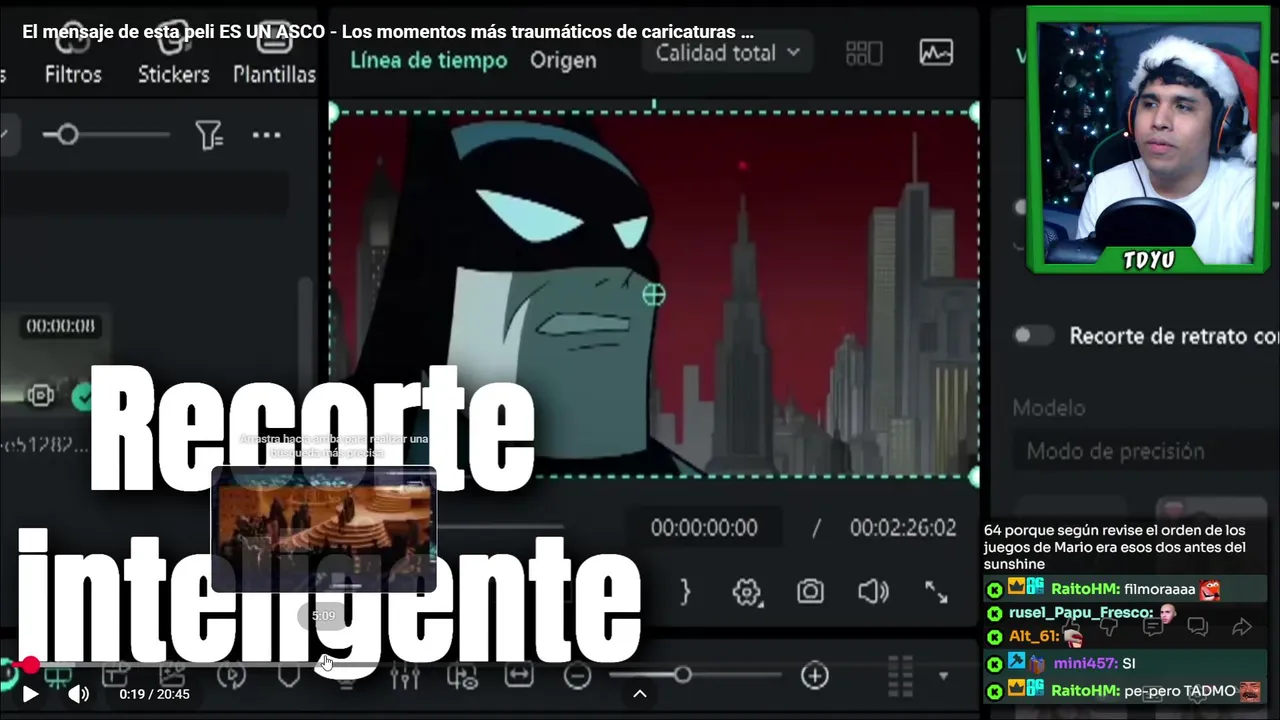Image resolution: width=1280 pixels, height=720 pixels.
Task: Open the preview settings gear icon
Action: [747, 592]
